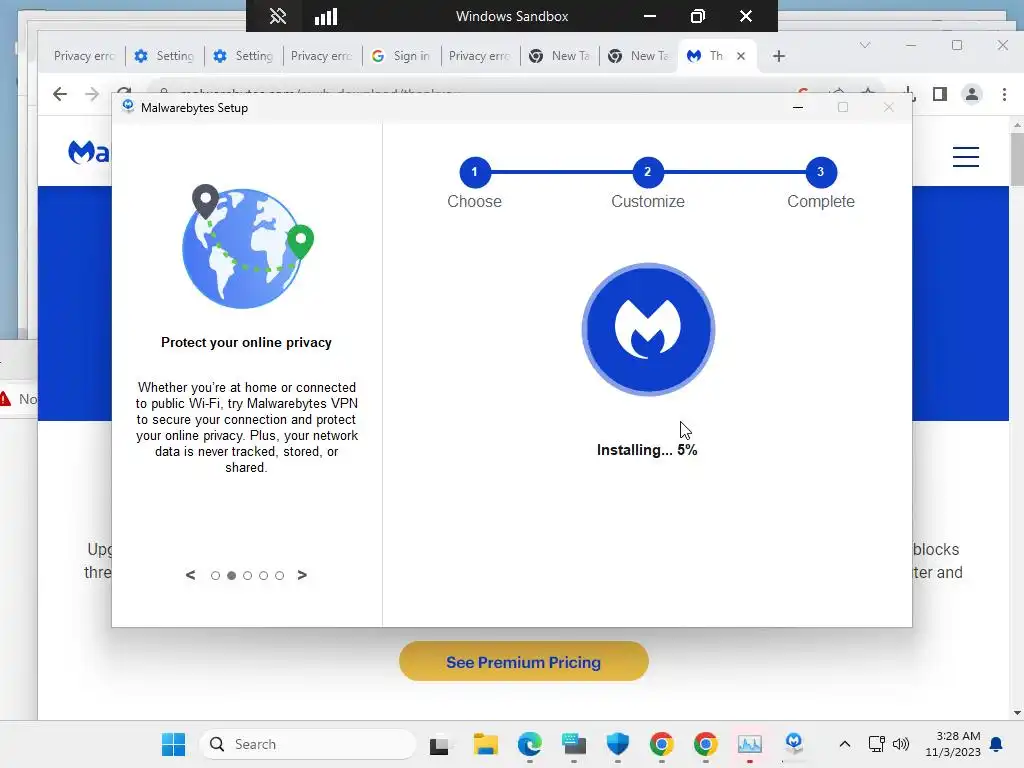Image resolution: width=1024 pixels, height=768 pixels.
Task: Click the globe privacy illustration
Action: [248, 246]
